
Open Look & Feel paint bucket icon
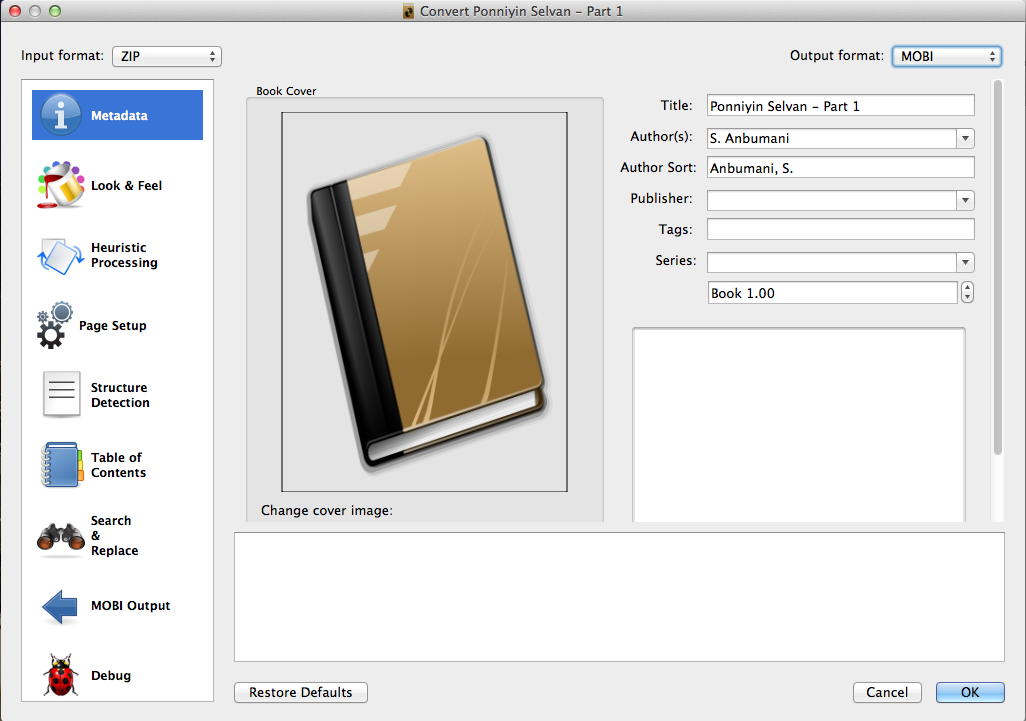61,185
